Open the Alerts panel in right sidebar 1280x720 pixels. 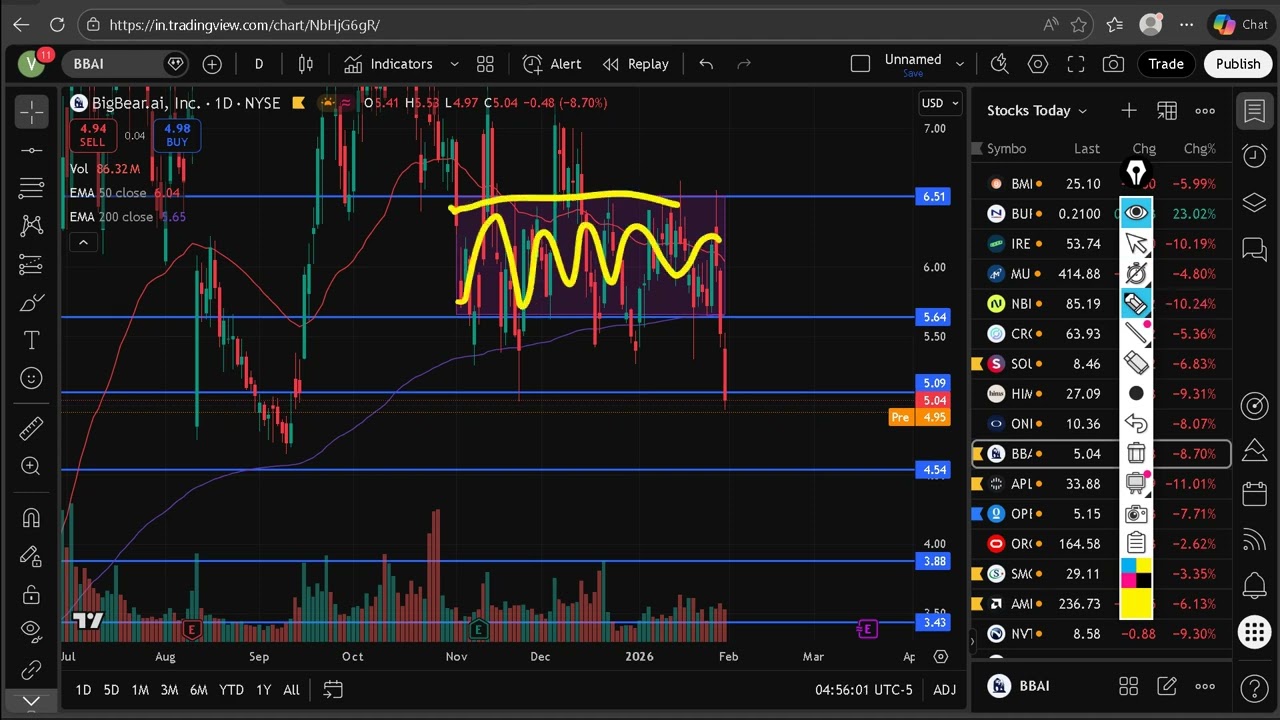[x=1254, y=155]
